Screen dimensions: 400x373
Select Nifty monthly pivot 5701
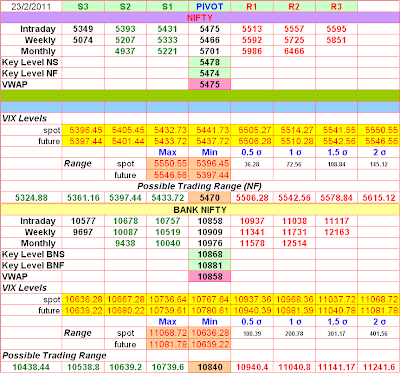210,51
